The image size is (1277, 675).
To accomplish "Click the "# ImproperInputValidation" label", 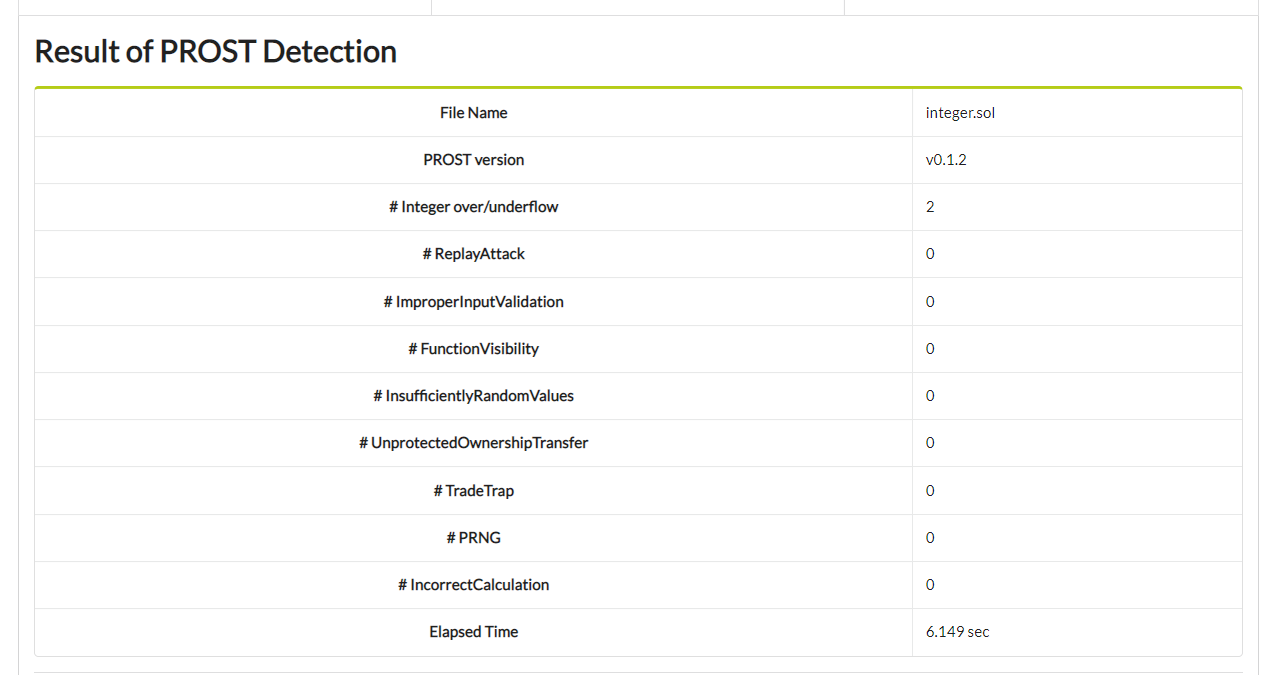I will pos(473,301).
